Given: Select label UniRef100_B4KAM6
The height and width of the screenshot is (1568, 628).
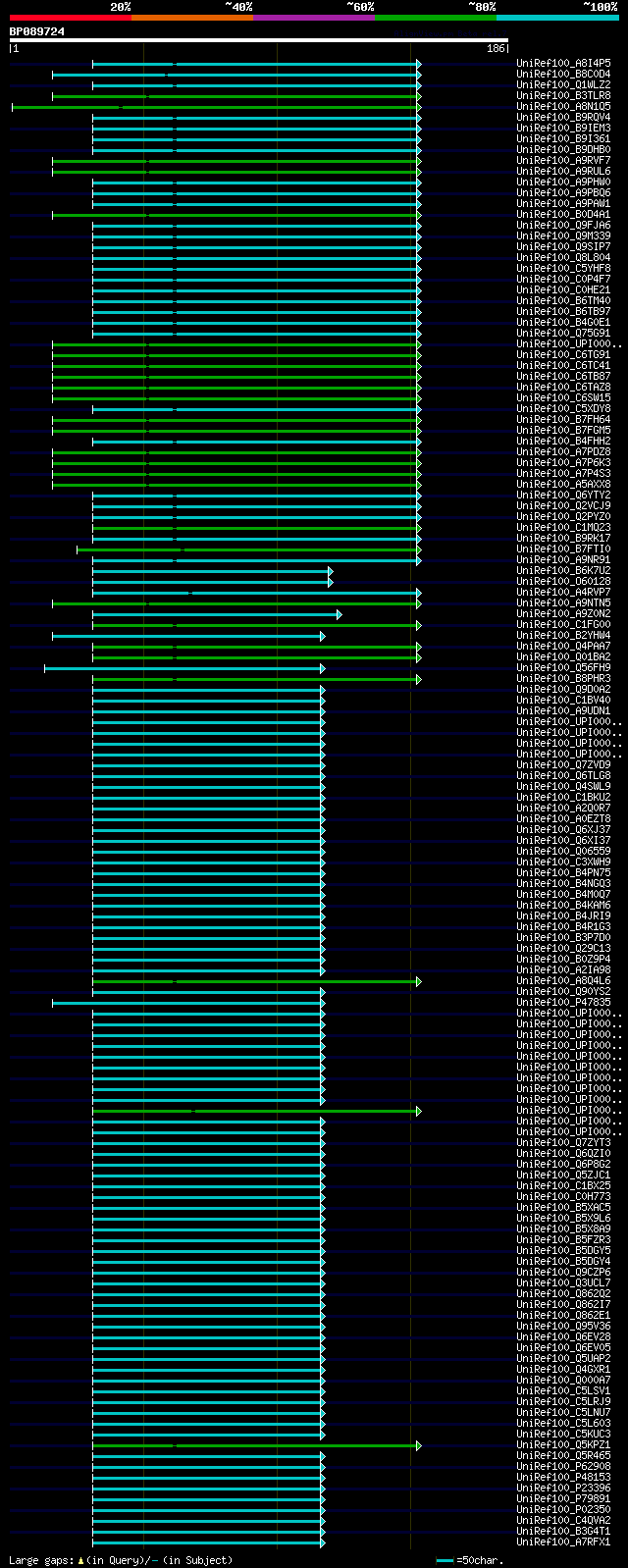Looking at the screenshot, I should point(563,905).
